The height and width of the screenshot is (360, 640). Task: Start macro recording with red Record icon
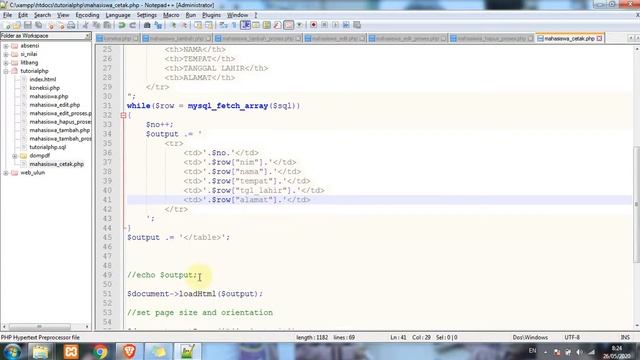313,25
